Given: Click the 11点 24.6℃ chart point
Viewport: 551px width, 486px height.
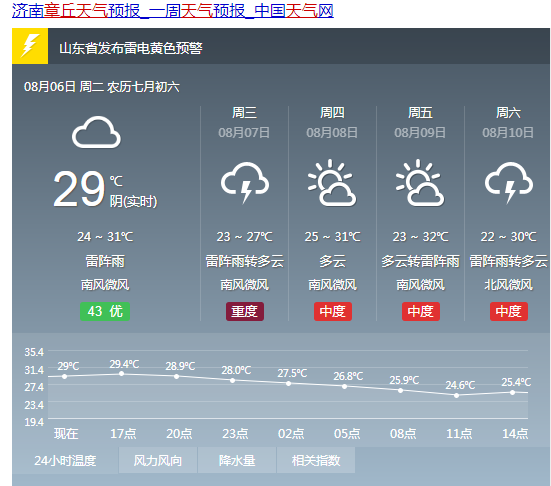Looking at the screenshot, I should [x=456, y=396].
